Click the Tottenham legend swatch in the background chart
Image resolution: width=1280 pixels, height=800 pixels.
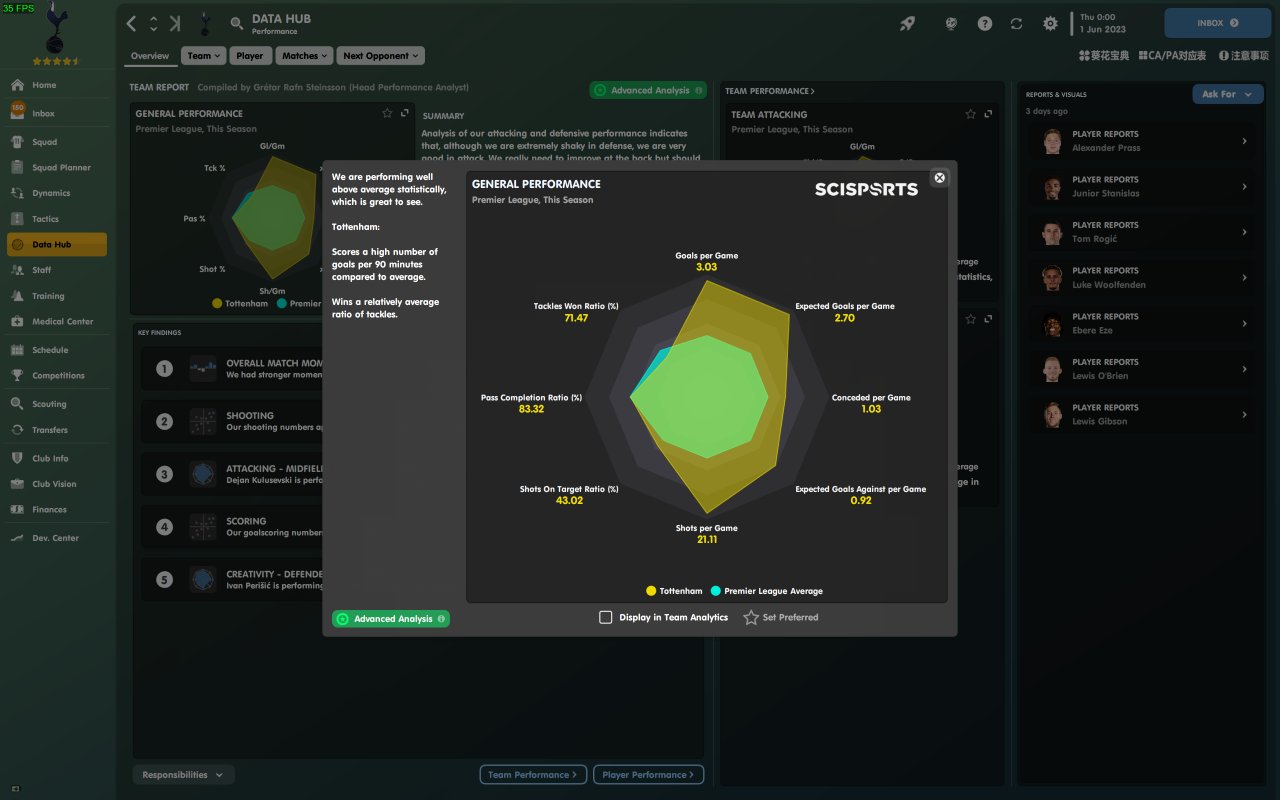[x=217, y=303]
